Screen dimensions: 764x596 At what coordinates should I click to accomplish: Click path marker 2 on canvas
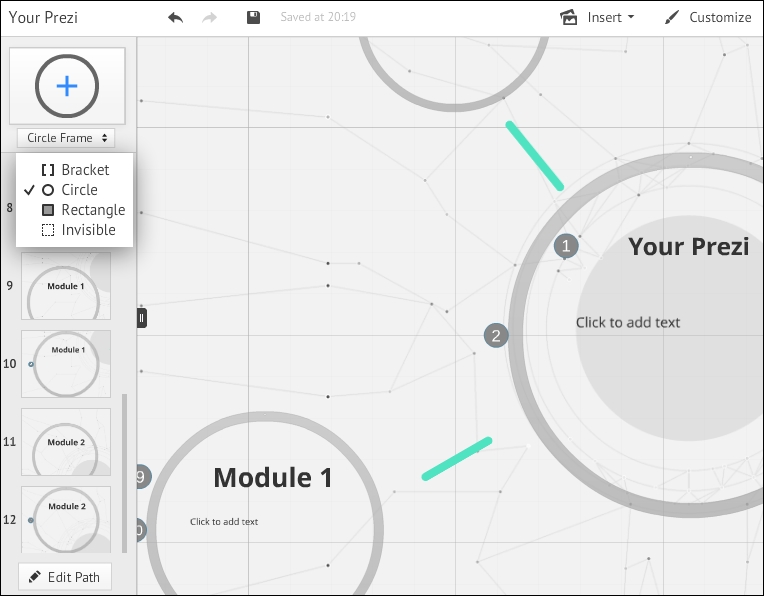tap(496, 335)
